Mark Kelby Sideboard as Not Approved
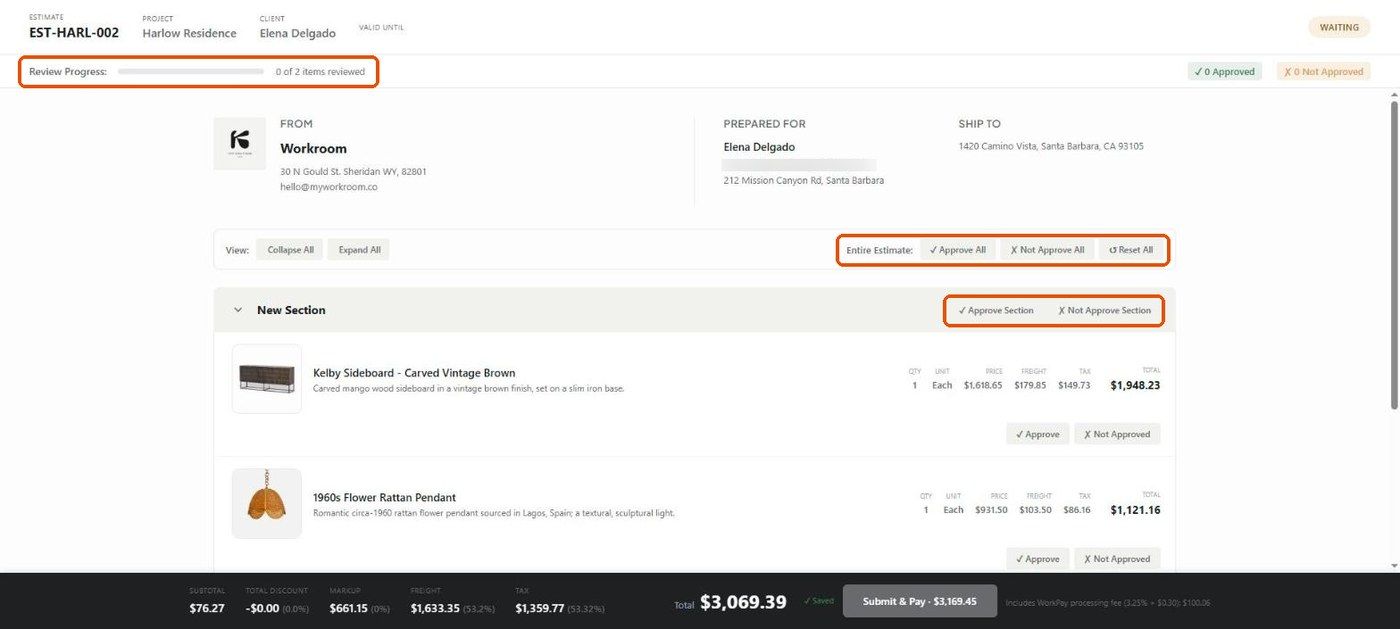The width and height of the screenshot is (1400, 629). [x=1117, y=435]
